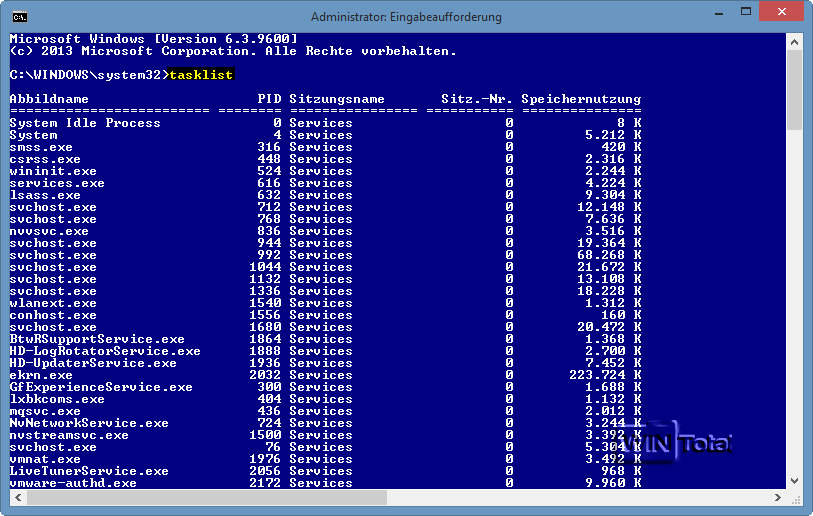813x516 pixels.
Task: Click the window title Administrator: Eingabeaufforderung
Action: pos(406,17)
